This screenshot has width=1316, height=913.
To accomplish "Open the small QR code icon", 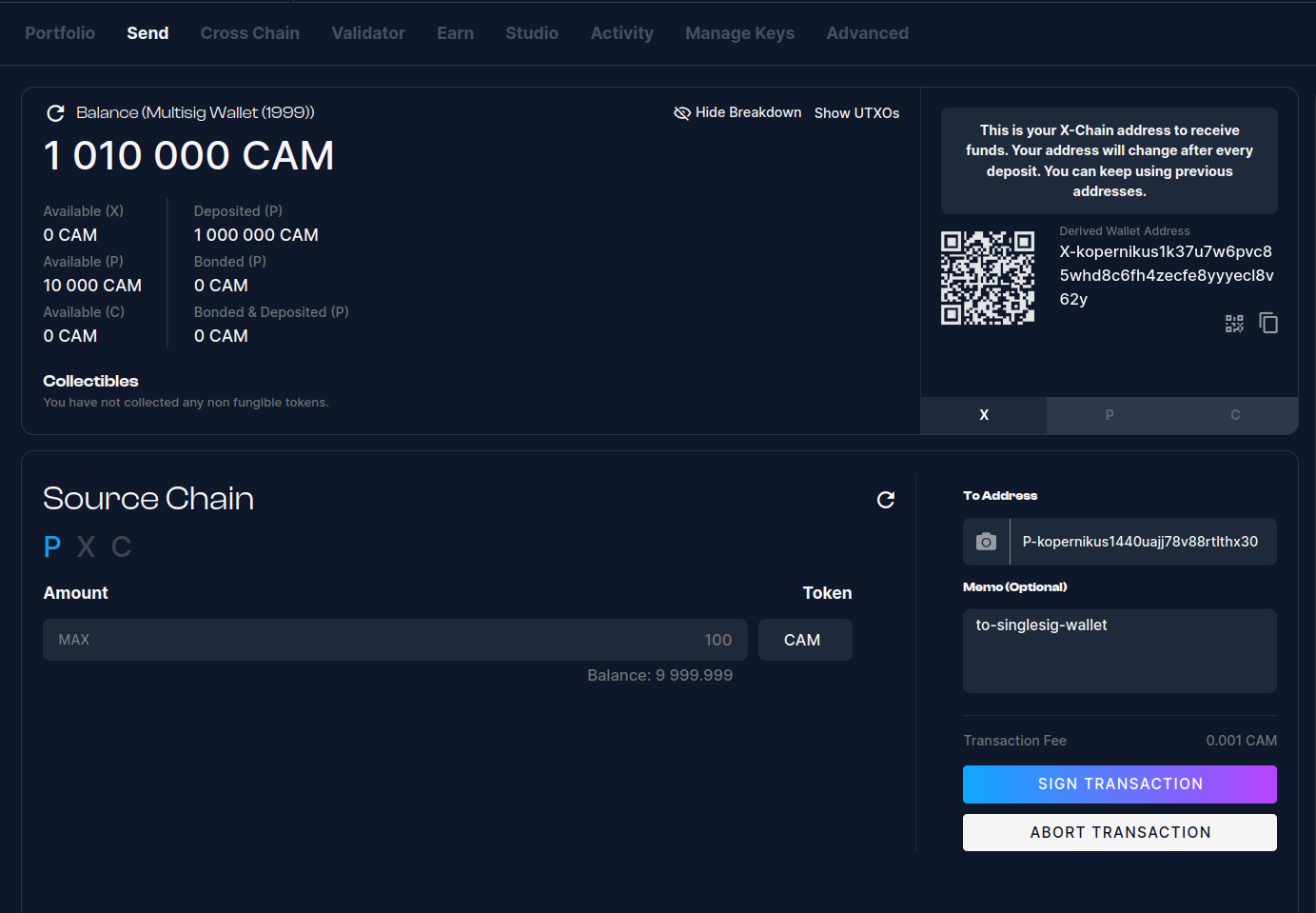I will tap(1234, 324).
